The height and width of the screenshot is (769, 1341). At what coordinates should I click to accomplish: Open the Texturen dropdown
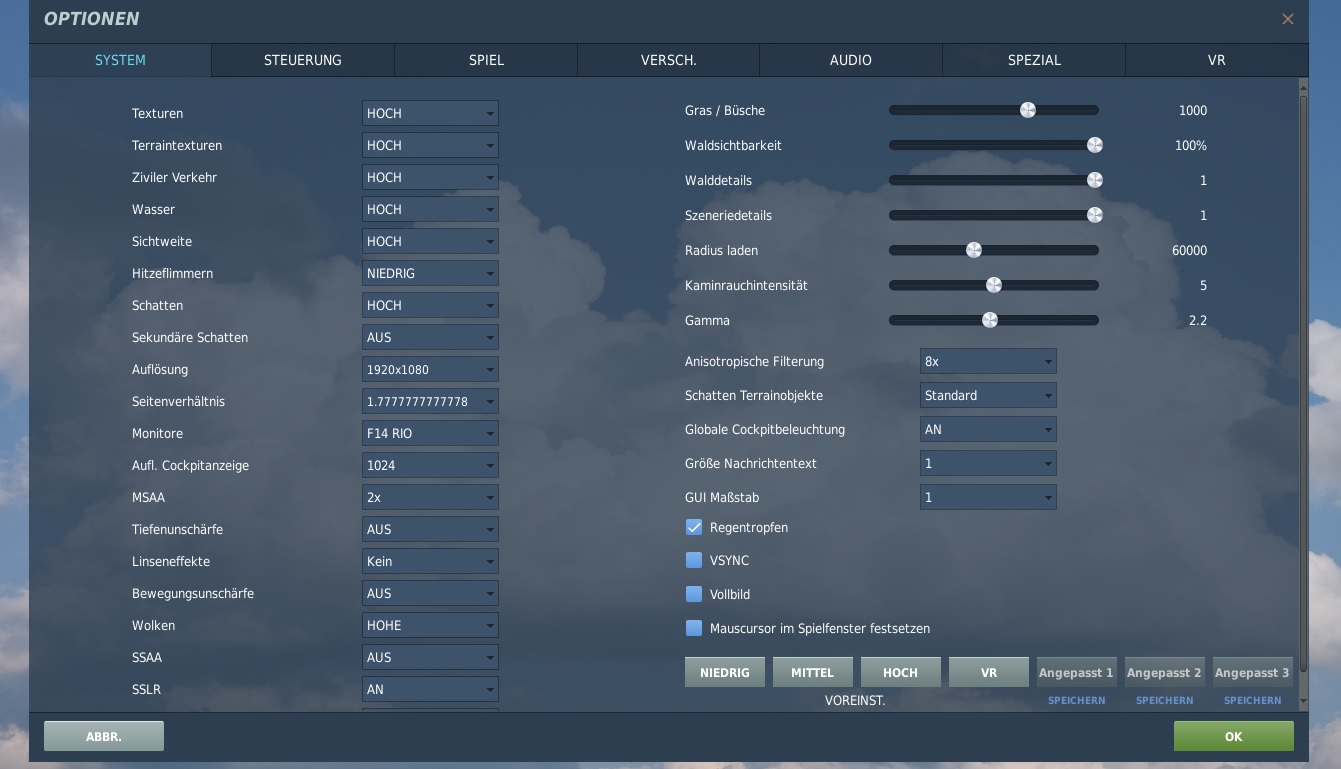[430, 113]
